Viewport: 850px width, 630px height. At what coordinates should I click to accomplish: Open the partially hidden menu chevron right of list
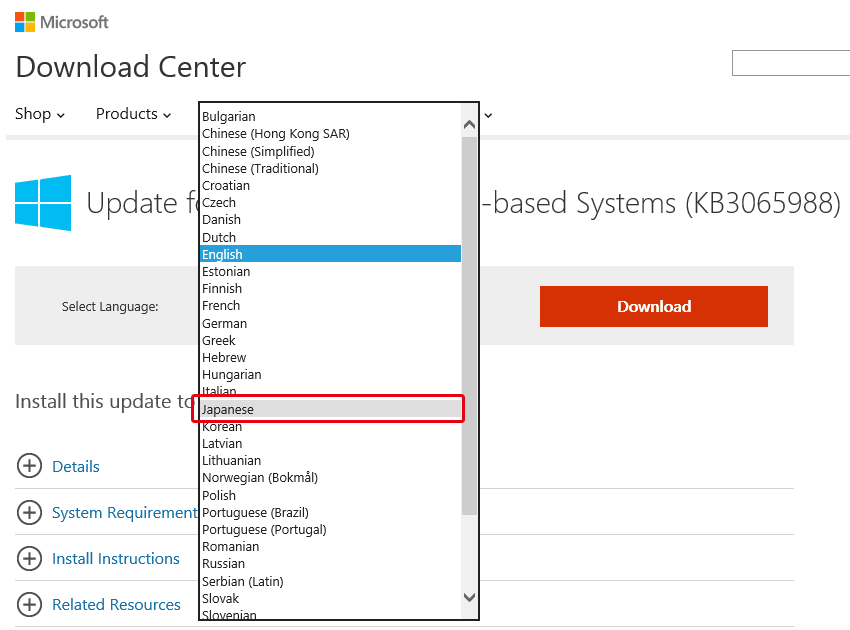488,115
